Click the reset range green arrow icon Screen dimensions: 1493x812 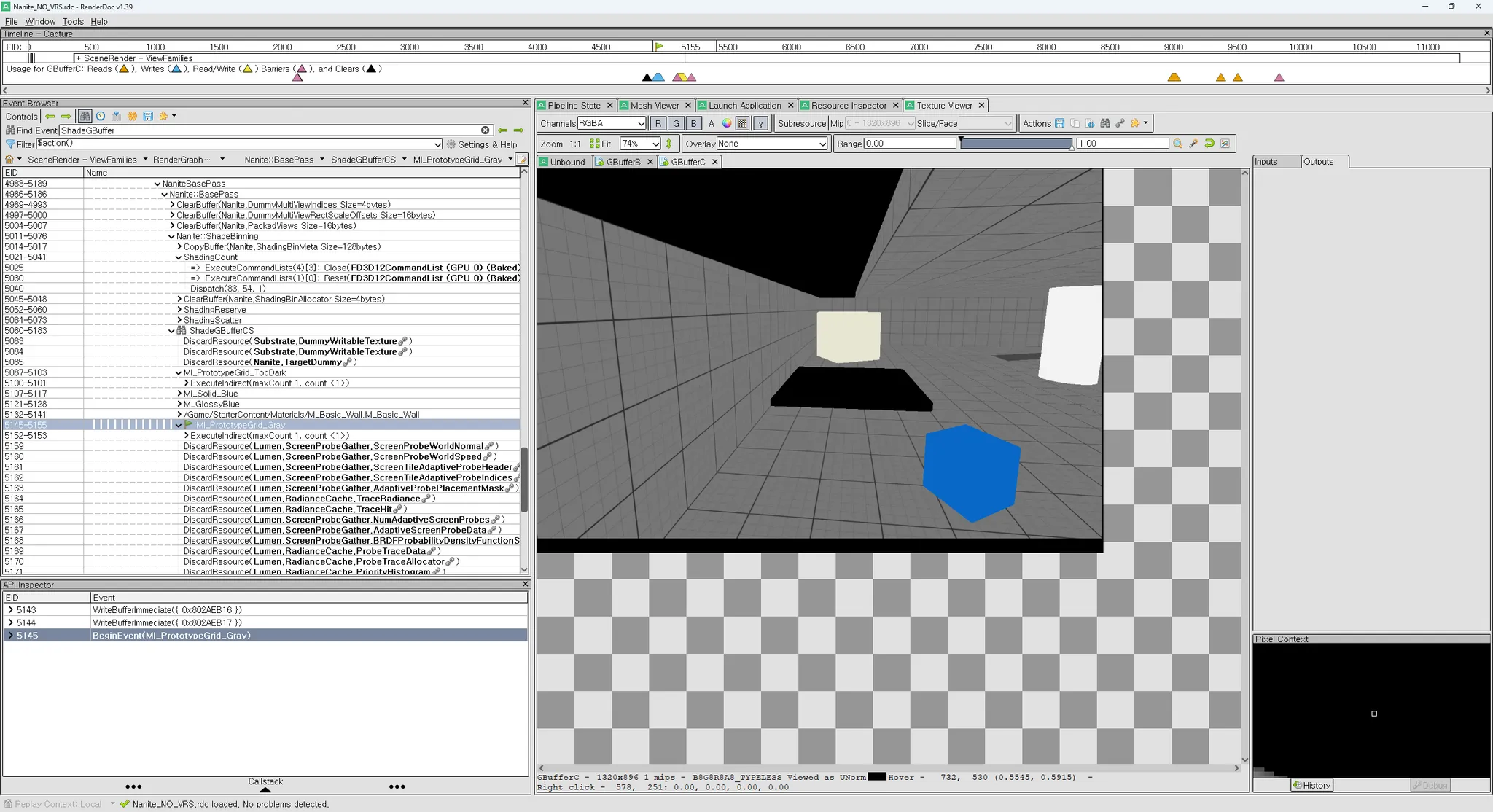tap(1209, 144)
